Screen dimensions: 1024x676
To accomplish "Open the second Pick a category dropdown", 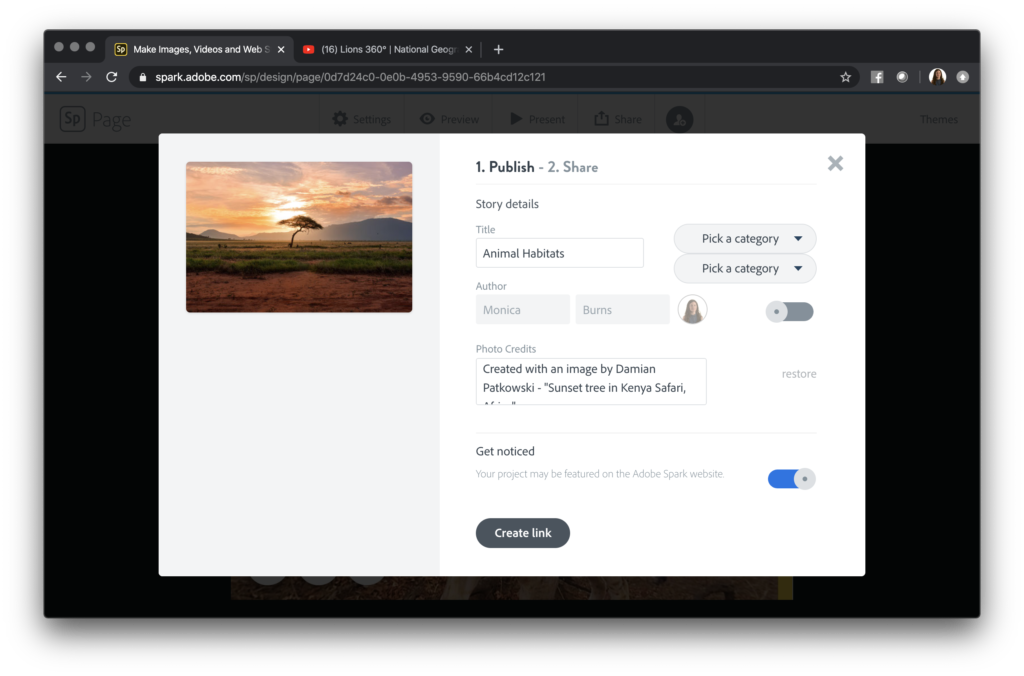I will pyautogui.click(x=744, y=268).
